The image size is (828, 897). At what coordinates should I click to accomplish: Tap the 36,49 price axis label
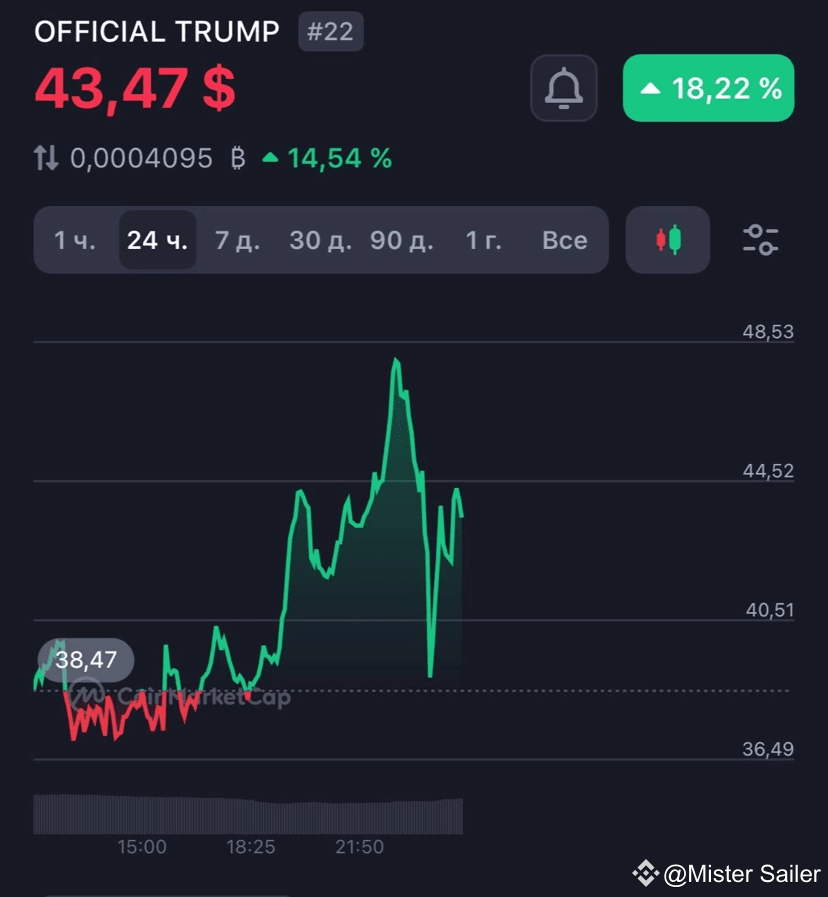point(768,749)
